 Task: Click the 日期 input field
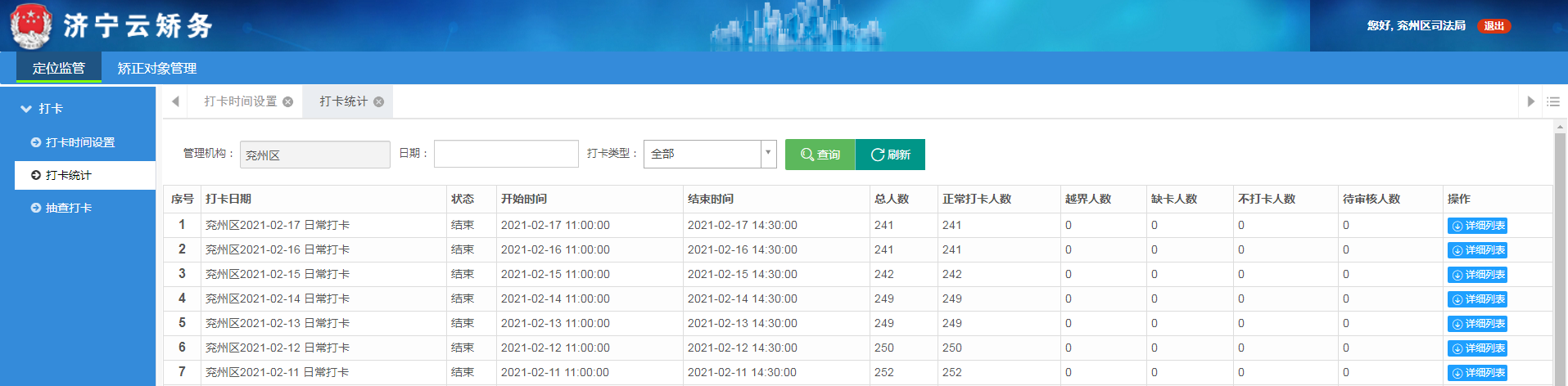pyautogui.click(x=506, y=154)
